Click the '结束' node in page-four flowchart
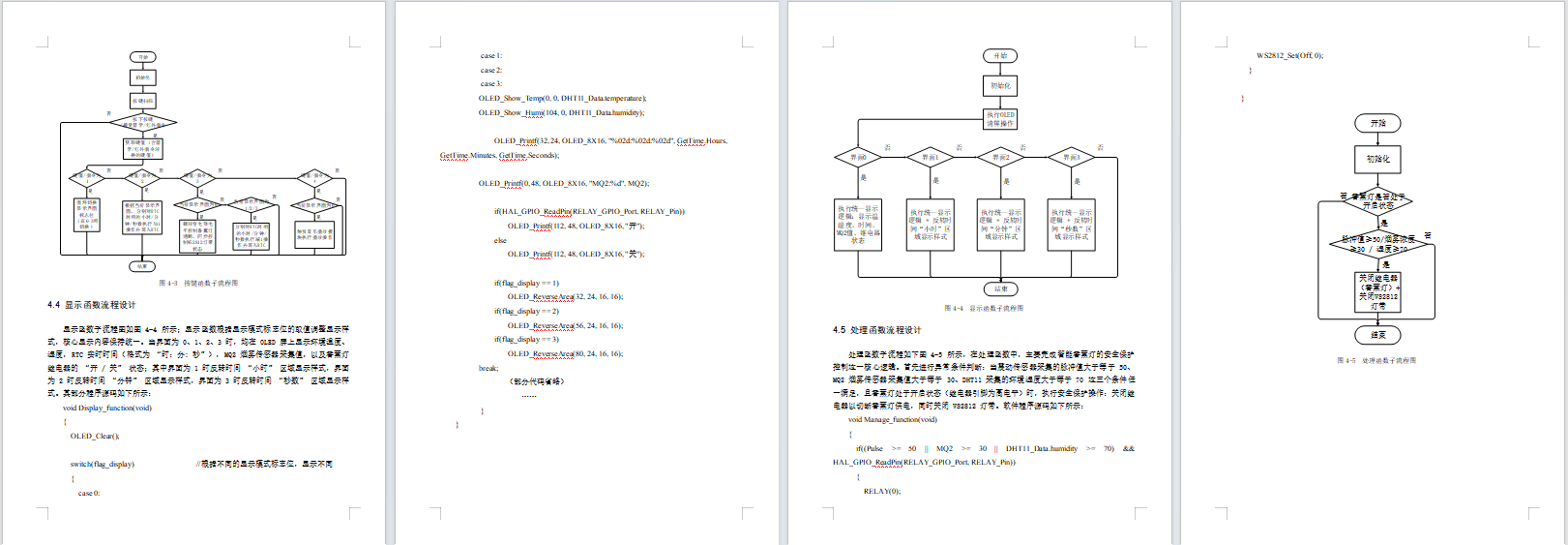The width and height of the screenshot is (1568, 545). 1377,335
